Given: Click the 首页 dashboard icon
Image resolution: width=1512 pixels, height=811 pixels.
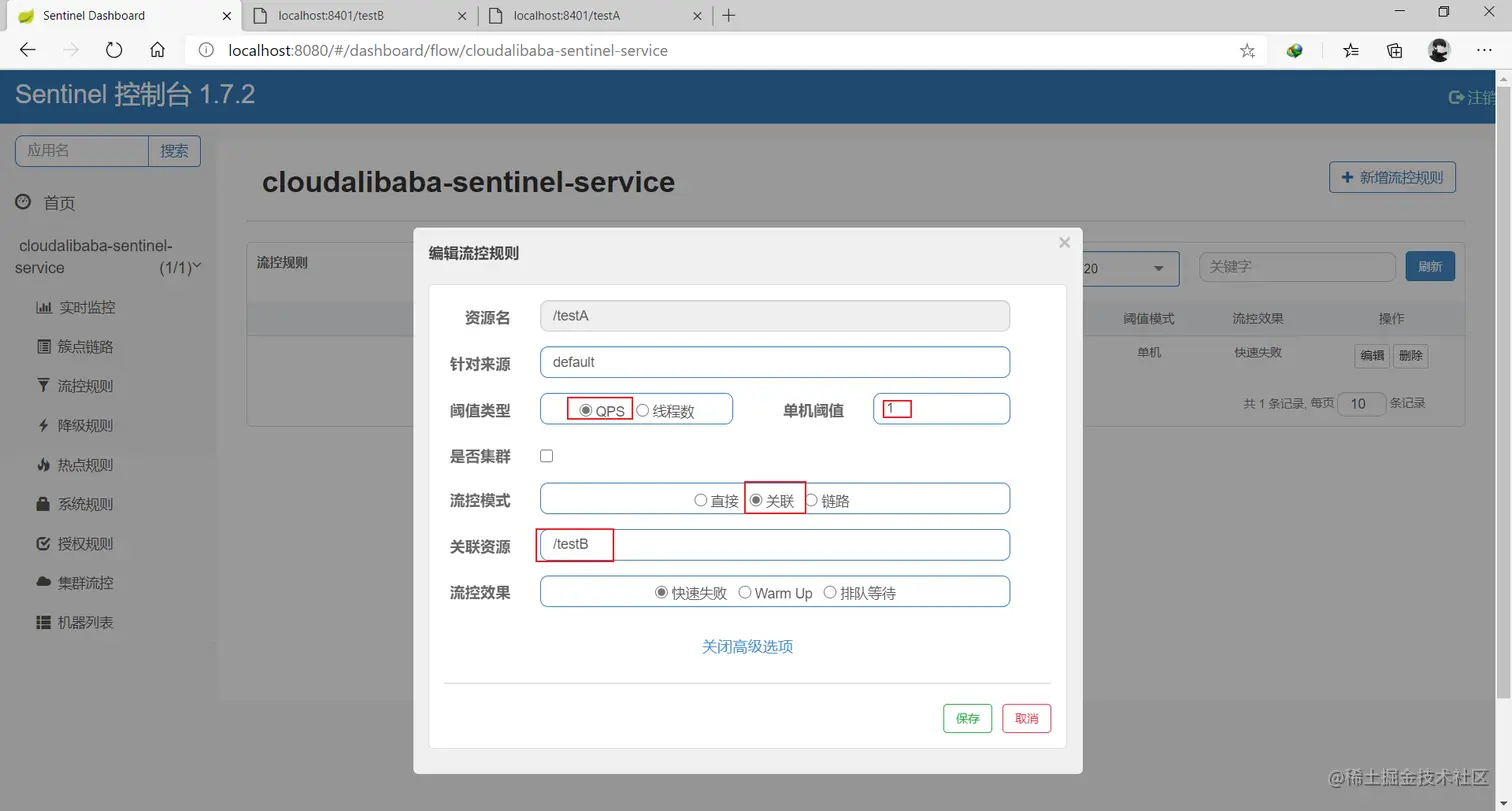Looking at the screenshot, I should tap(23, 202).
